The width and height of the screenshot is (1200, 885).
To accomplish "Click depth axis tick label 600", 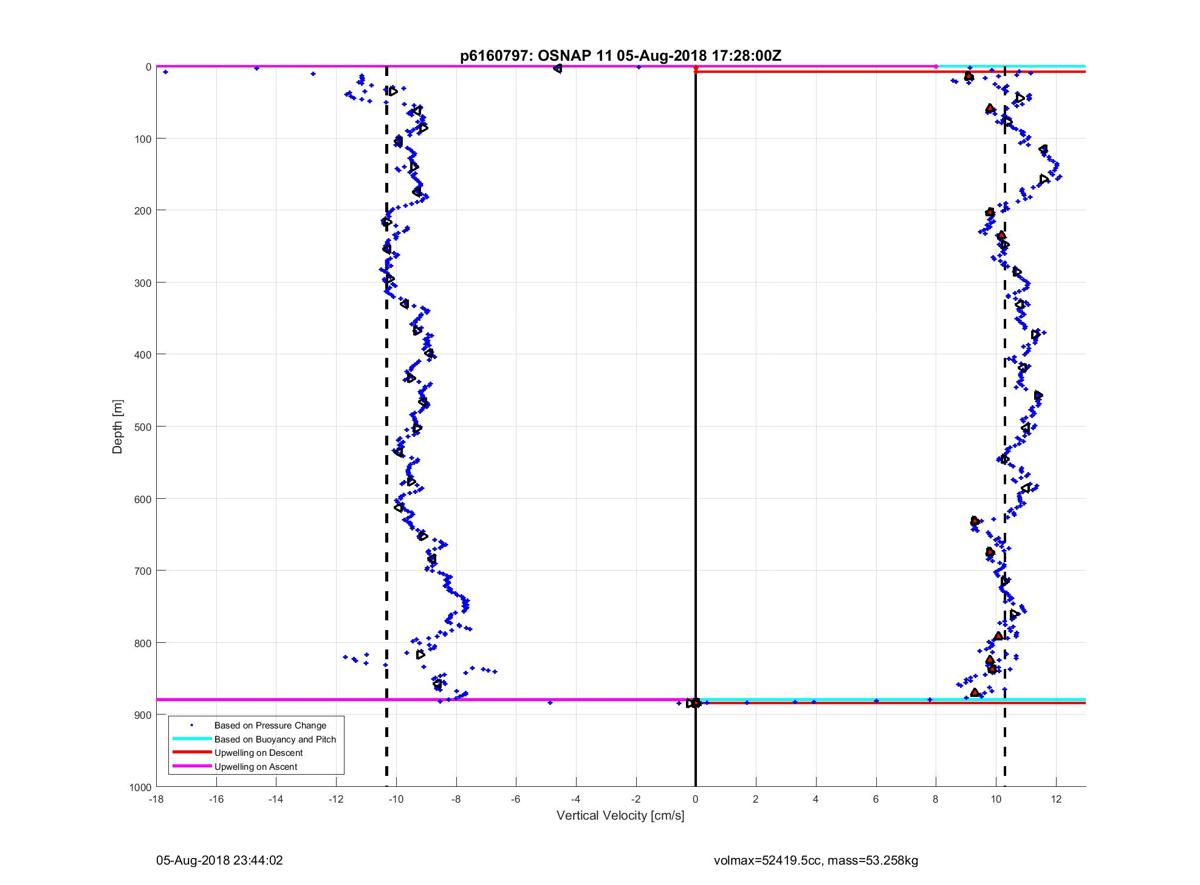I will (141, 499).
